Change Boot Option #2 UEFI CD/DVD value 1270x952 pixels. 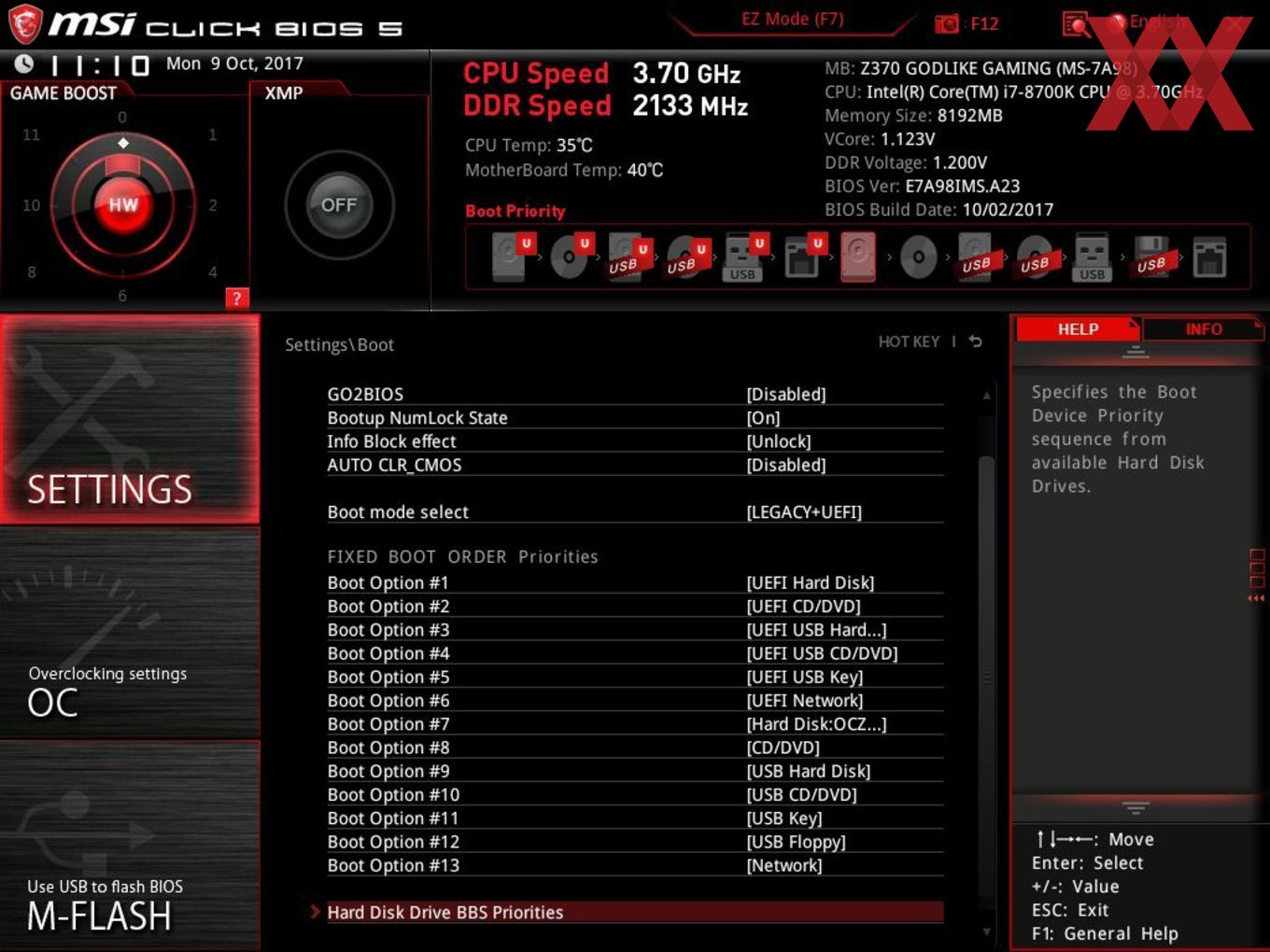(x=804, y=606)
